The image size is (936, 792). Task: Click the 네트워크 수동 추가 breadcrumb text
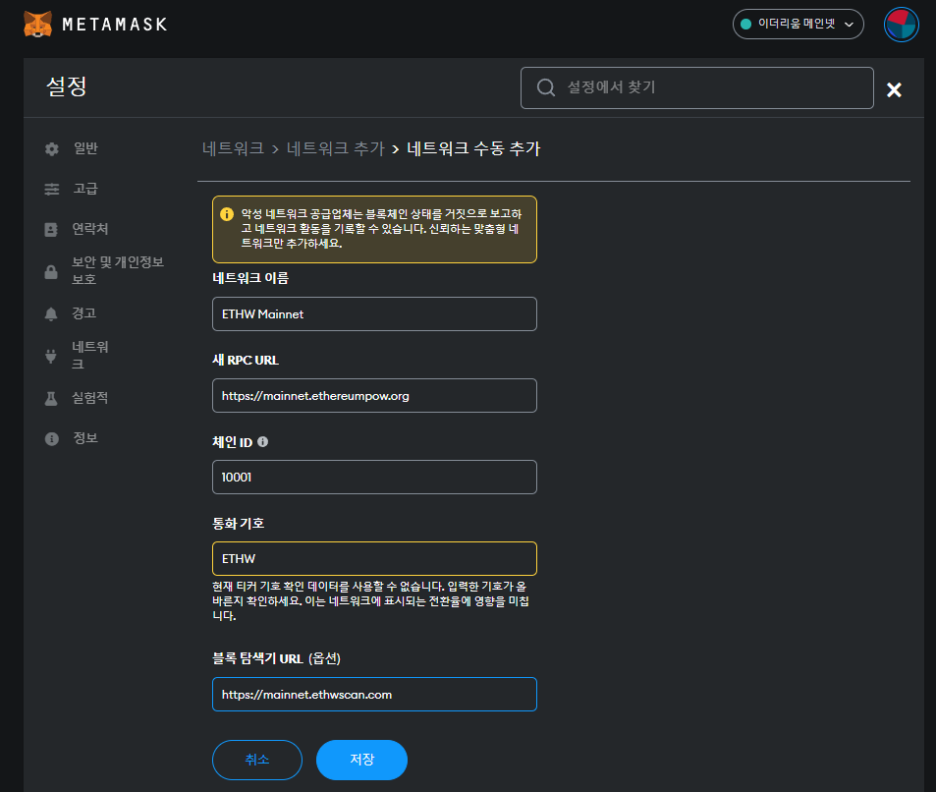coord(473,149)
